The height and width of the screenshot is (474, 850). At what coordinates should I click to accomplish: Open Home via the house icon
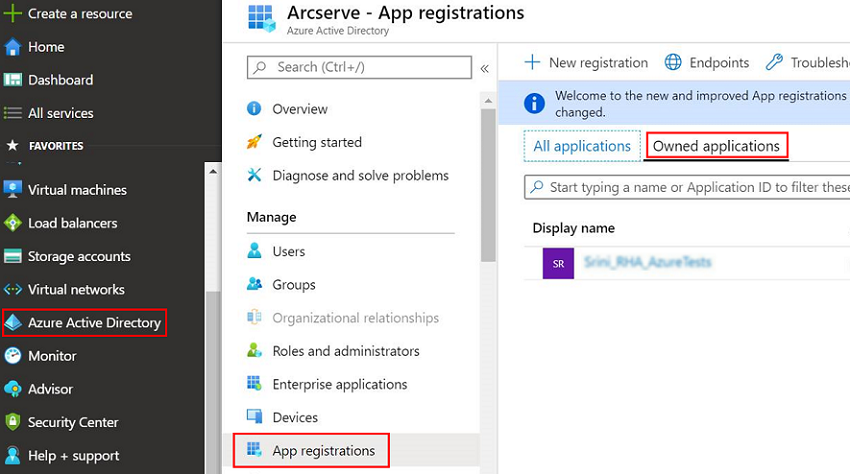click(x=12, y=47)
